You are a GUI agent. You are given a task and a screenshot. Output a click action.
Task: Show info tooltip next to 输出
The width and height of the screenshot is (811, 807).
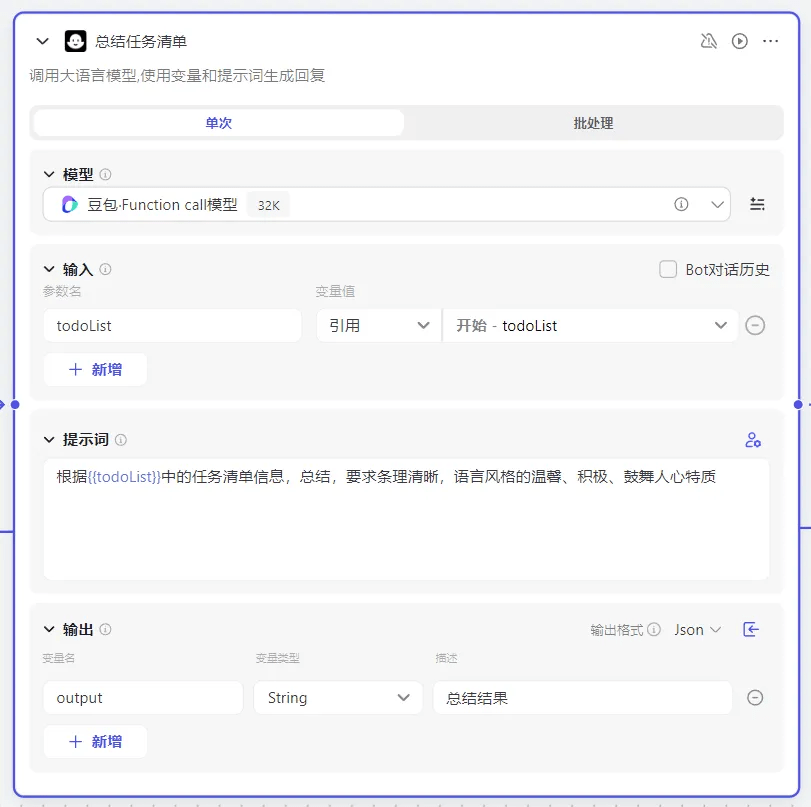pos(105,630)
